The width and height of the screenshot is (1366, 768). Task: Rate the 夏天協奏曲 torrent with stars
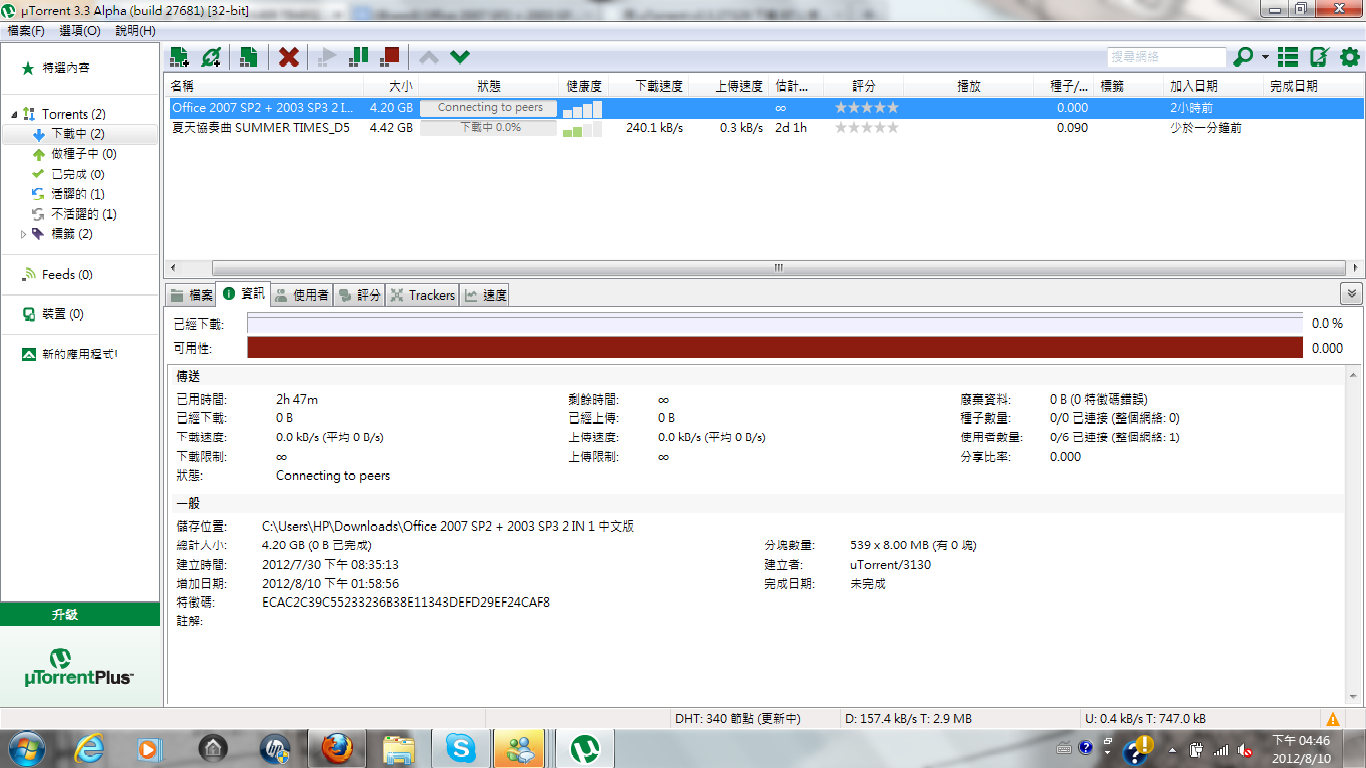(x=867, y=128)
